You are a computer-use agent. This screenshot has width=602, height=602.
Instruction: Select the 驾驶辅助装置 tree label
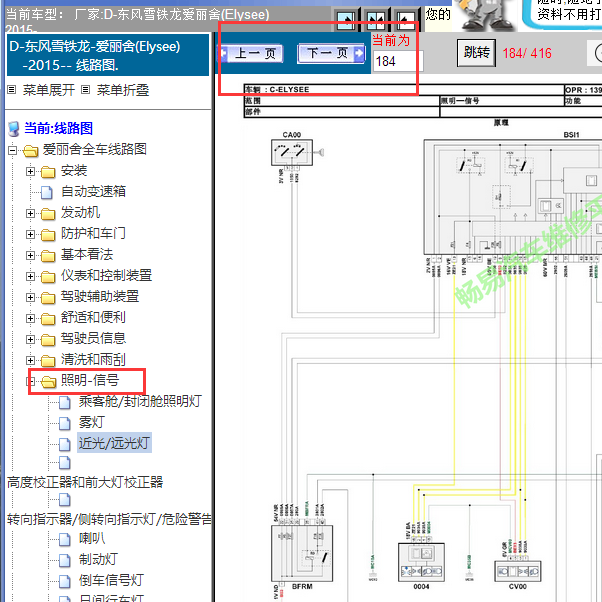point(100,296)
